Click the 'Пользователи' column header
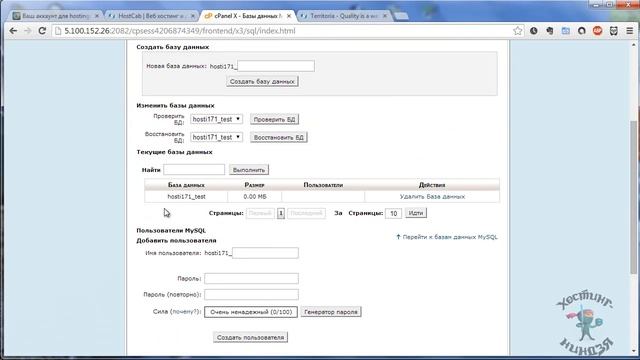The height and width of the screenshot is (360, 640). 323,185
